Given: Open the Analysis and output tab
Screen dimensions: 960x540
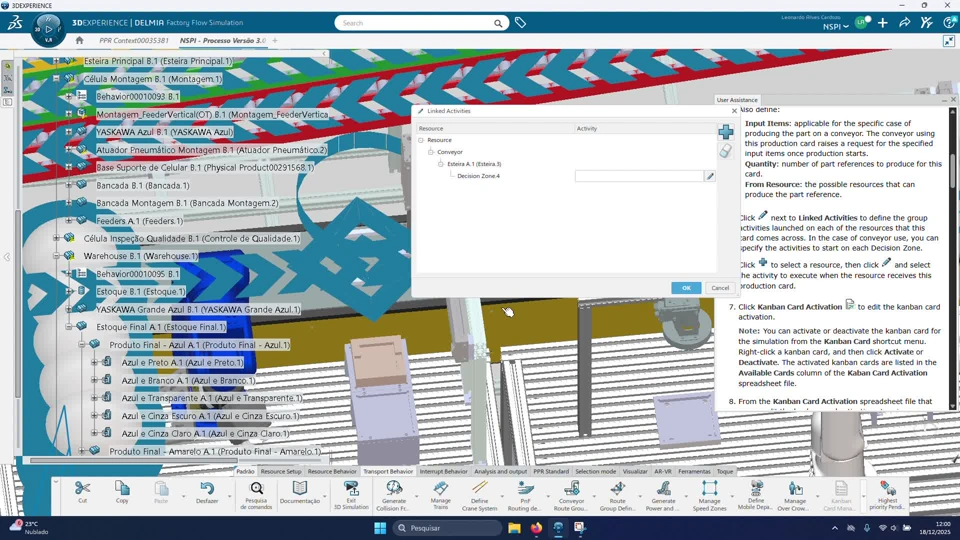Looking at the screenshot, I should coord(500,471).
